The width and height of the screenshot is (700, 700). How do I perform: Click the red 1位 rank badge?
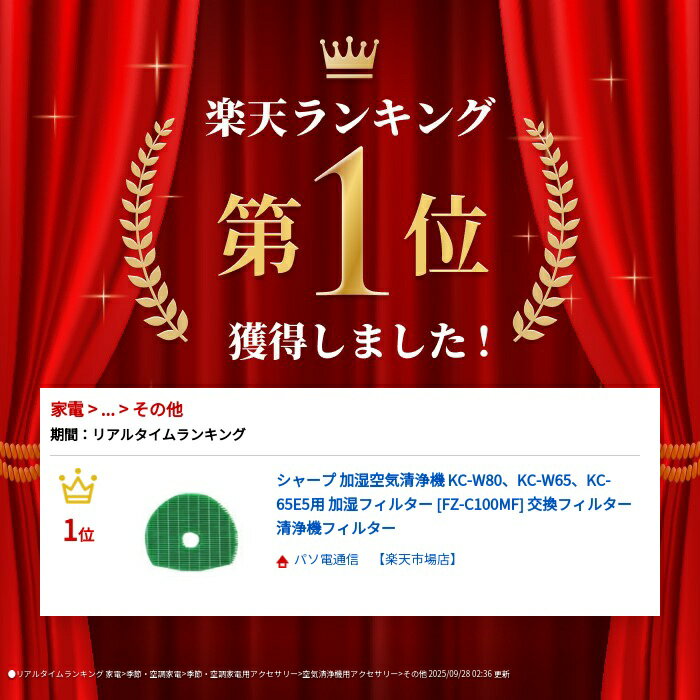point(79,531)
